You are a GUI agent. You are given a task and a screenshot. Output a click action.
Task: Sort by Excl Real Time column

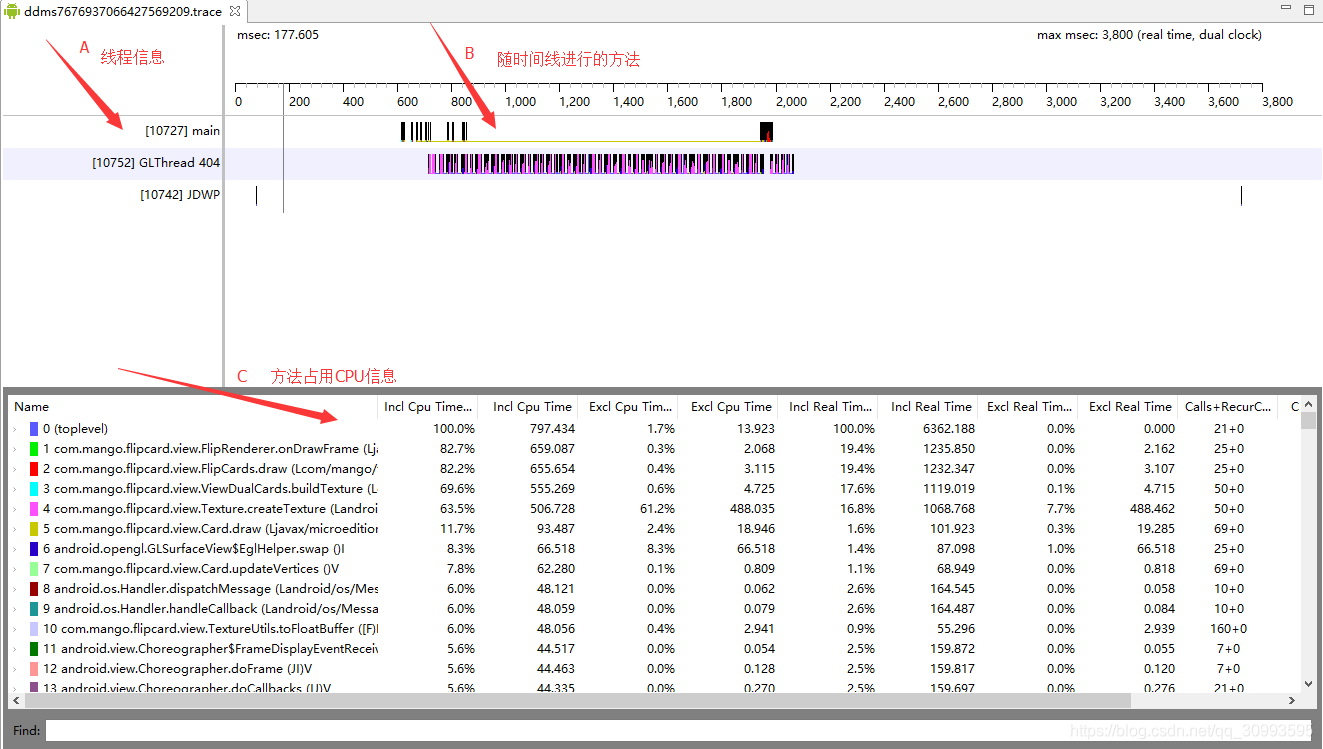pyautogui.click(x=1128, y=407)
